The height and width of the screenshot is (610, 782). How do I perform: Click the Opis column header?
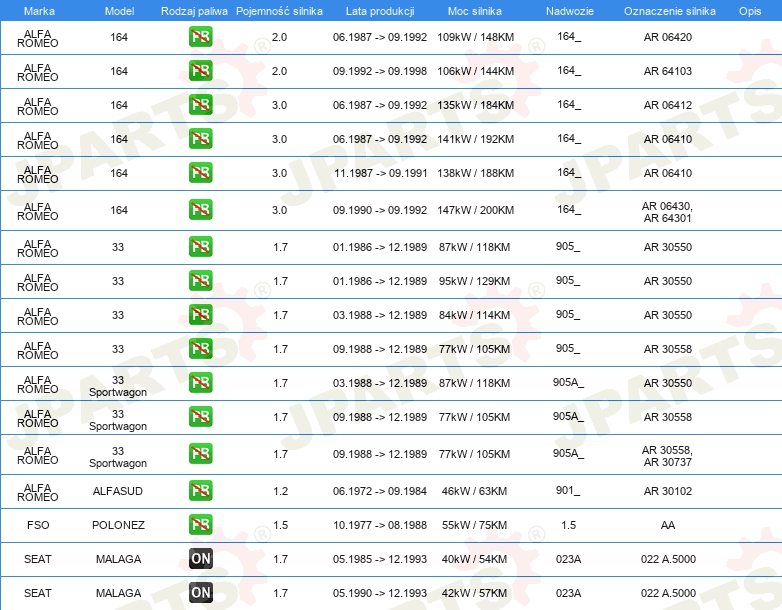tap(750, 11)
